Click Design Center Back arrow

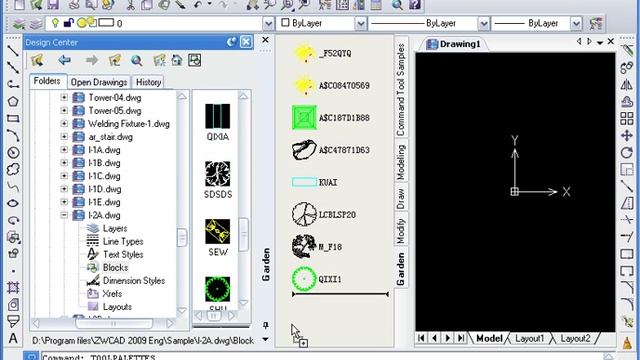coord(64,60)
